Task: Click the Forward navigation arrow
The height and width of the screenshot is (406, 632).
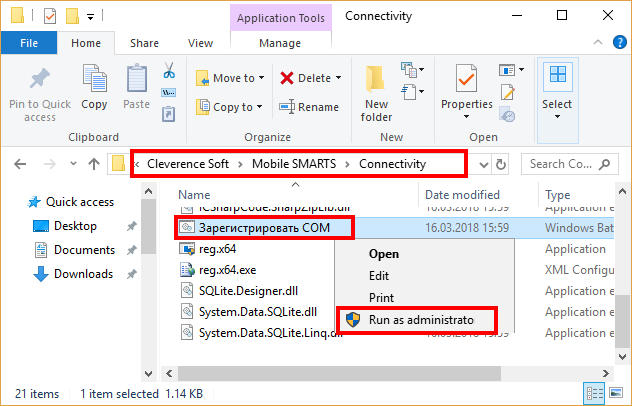Action: coord(50,164)
